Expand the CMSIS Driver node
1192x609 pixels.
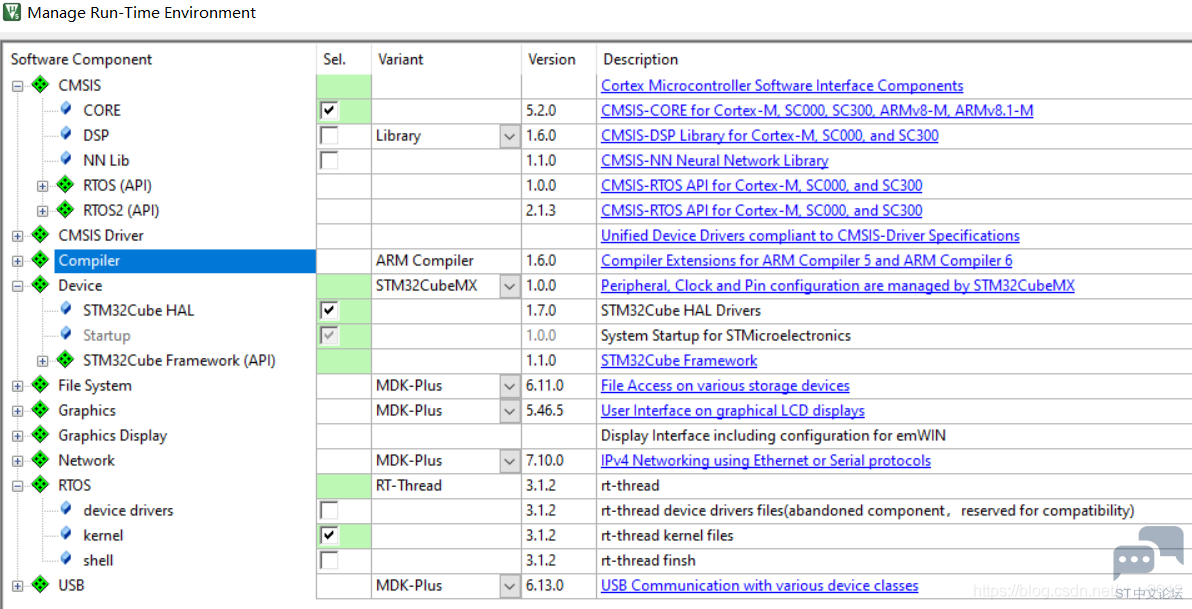tap(17, 236)
